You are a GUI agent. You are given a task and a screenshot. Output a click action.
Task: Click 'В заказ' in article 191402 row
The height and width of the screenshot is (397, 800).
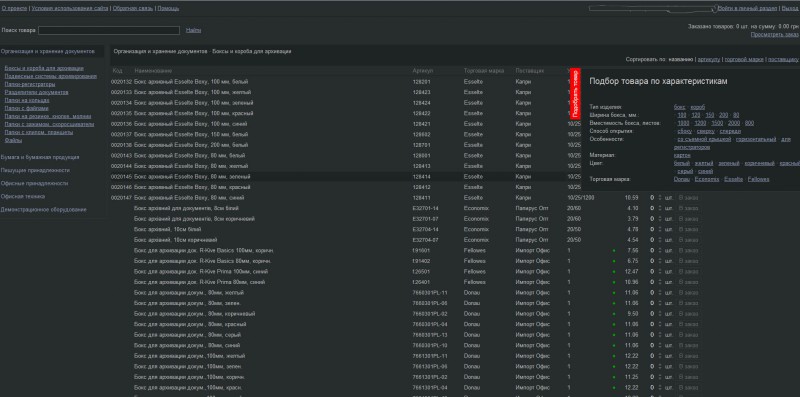click(688, 261)
